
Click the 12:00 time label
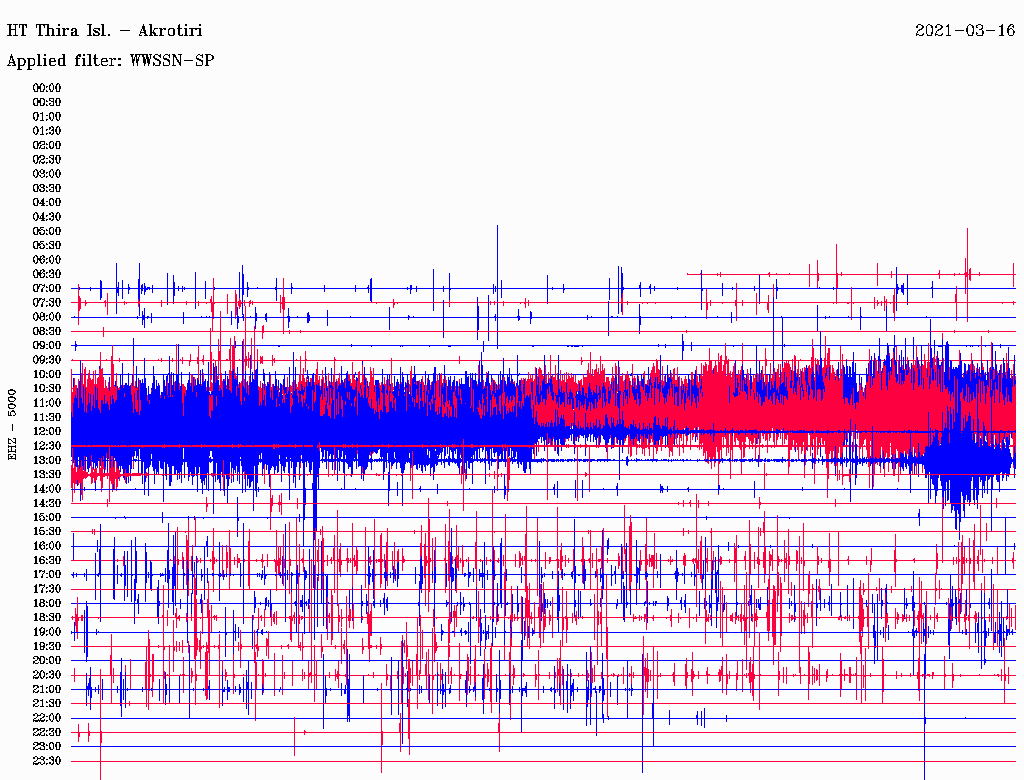point(47,432)
